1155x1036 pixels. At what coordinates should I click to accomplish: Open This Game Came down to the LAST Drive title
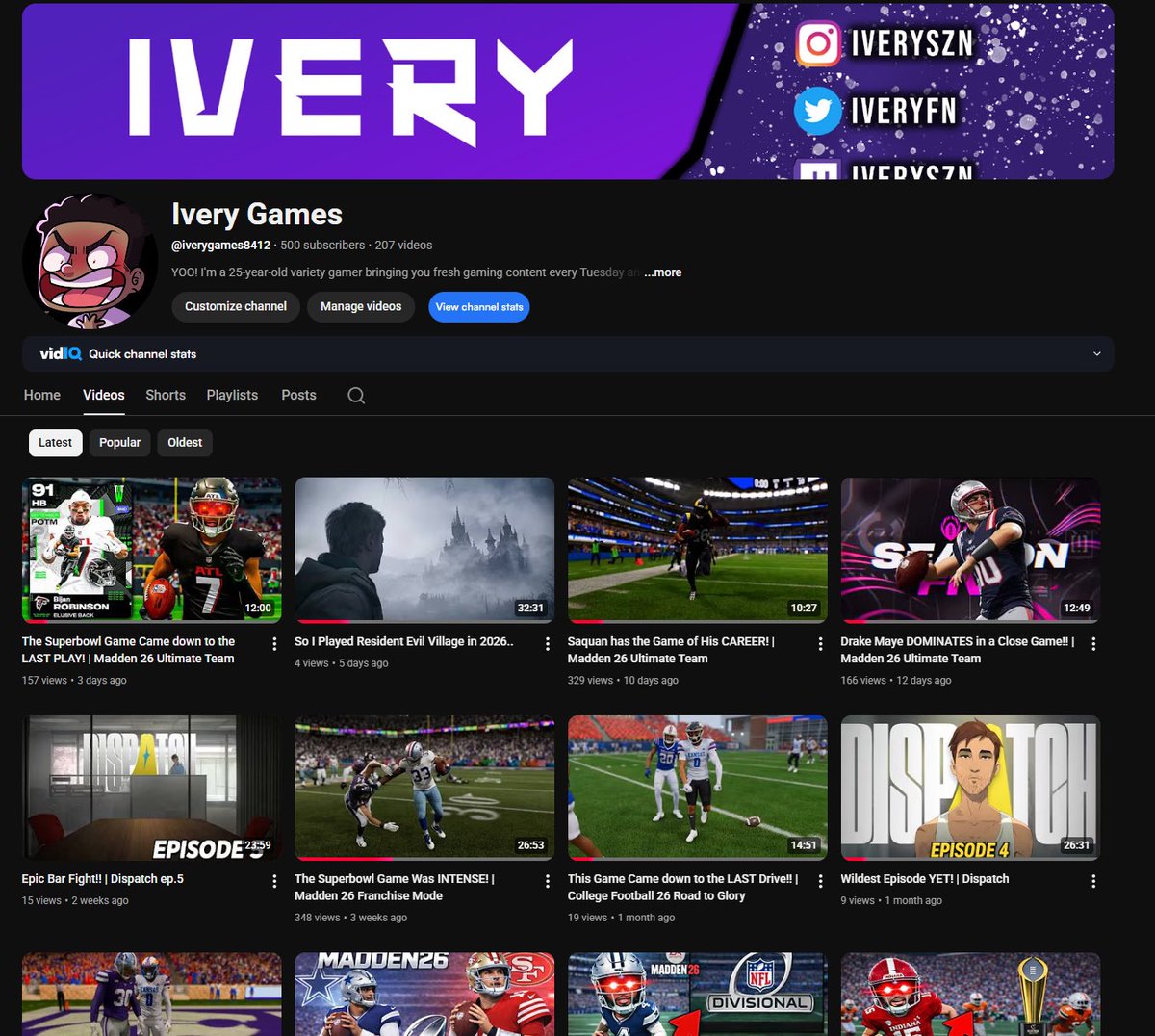[x=683, y=887]
